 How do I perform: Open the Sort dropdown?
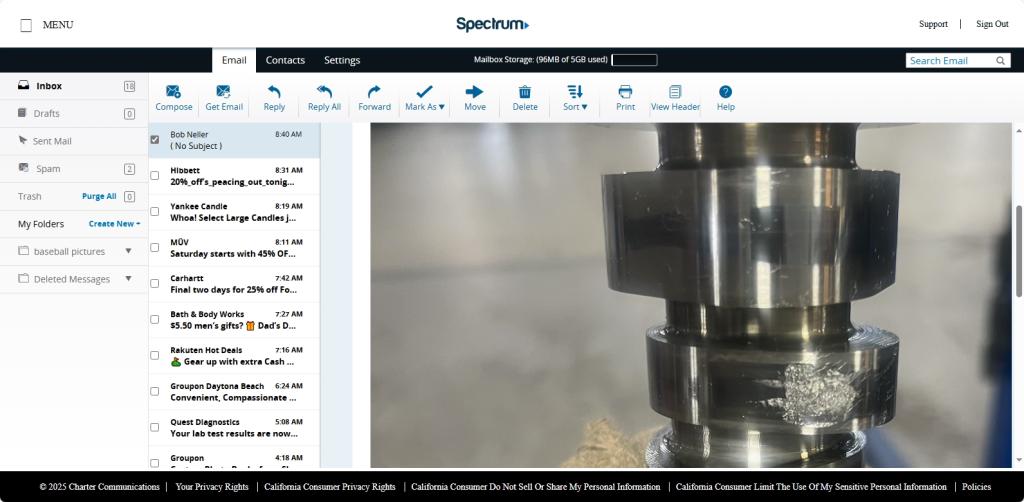point(575,98)
